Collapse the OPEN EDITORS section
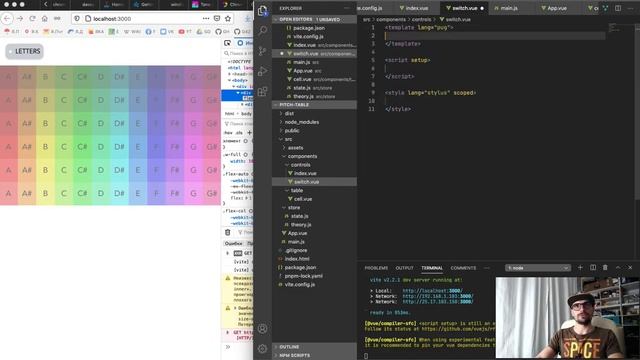The image size is (640, 360). tap(314, 19)
